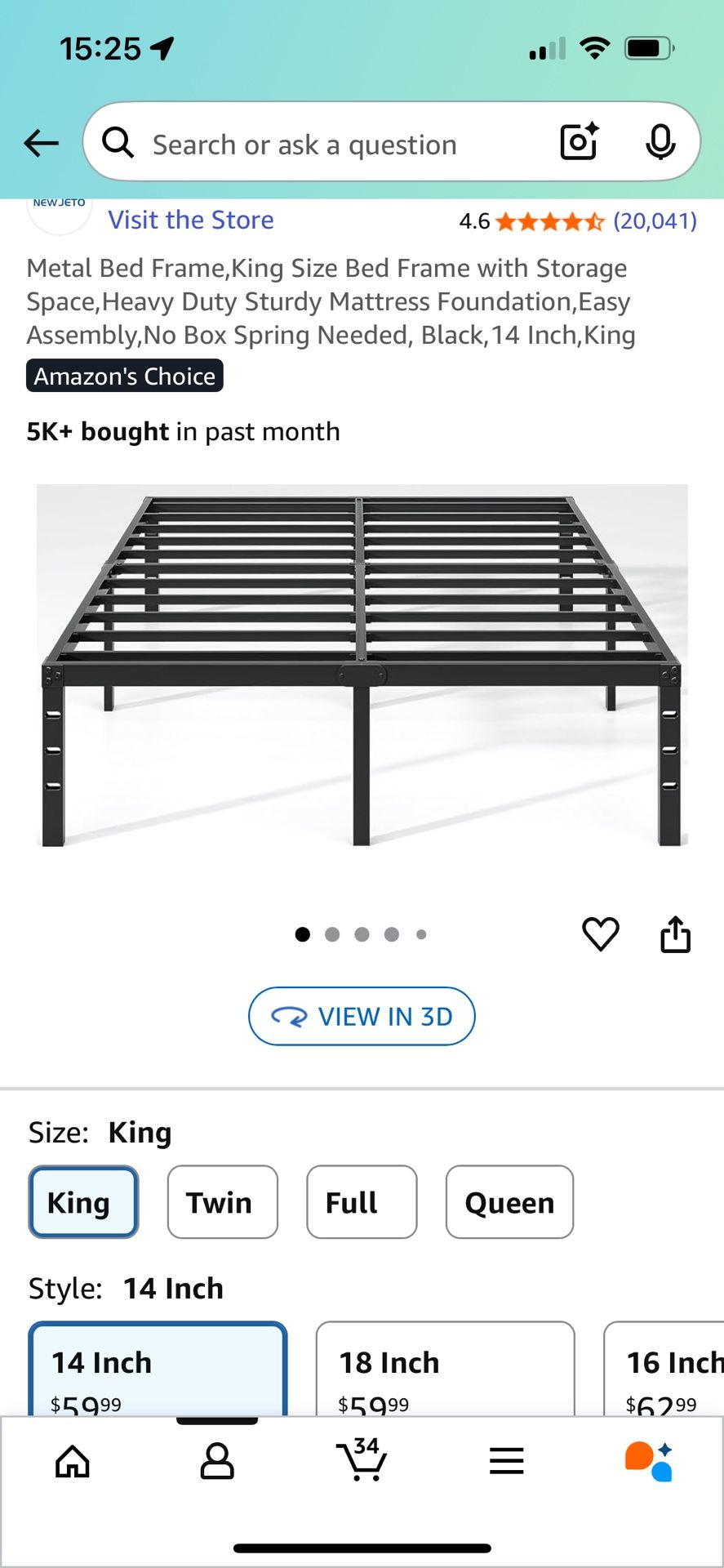The image size is (724, 1568).
Task: Open the Rufus AI assistant icon
Action: (x=649, y=1461)
